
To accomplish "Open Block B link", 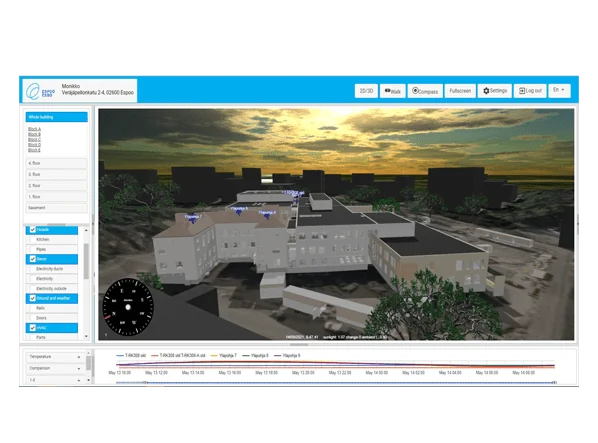I will click(34, 135).
